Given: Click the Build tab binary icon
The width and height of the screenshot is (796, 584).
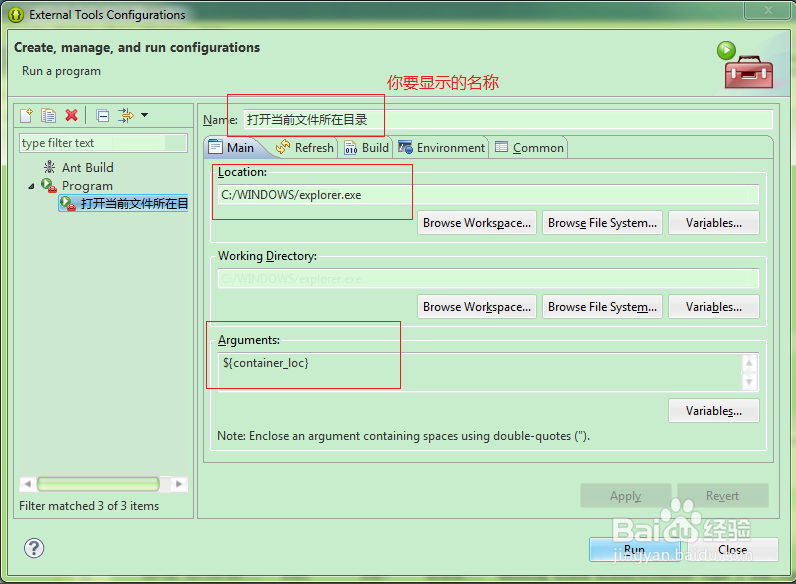Looking at the screenshot, I should (x=351, y=148).
